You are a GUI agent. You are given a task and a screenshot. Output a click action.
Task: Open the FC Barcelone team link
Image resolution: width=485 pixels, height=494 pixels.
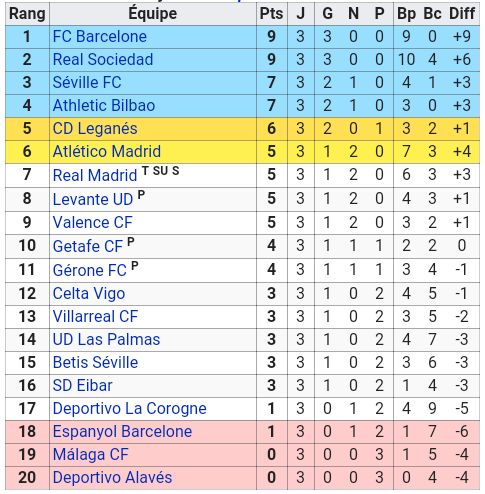(100, 36)
